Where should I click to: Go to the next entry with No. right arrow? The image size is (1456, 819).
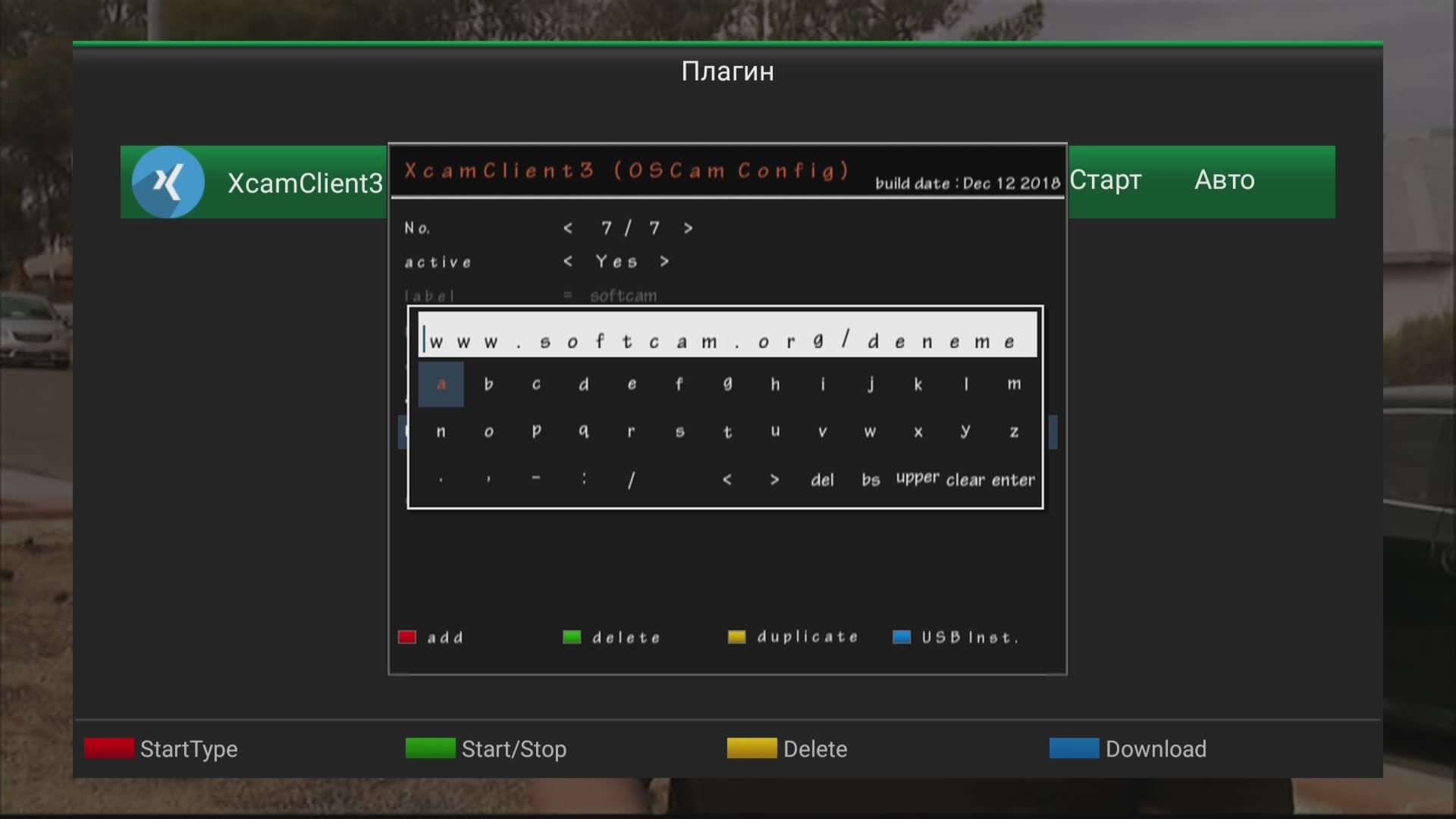coord(688,227)
